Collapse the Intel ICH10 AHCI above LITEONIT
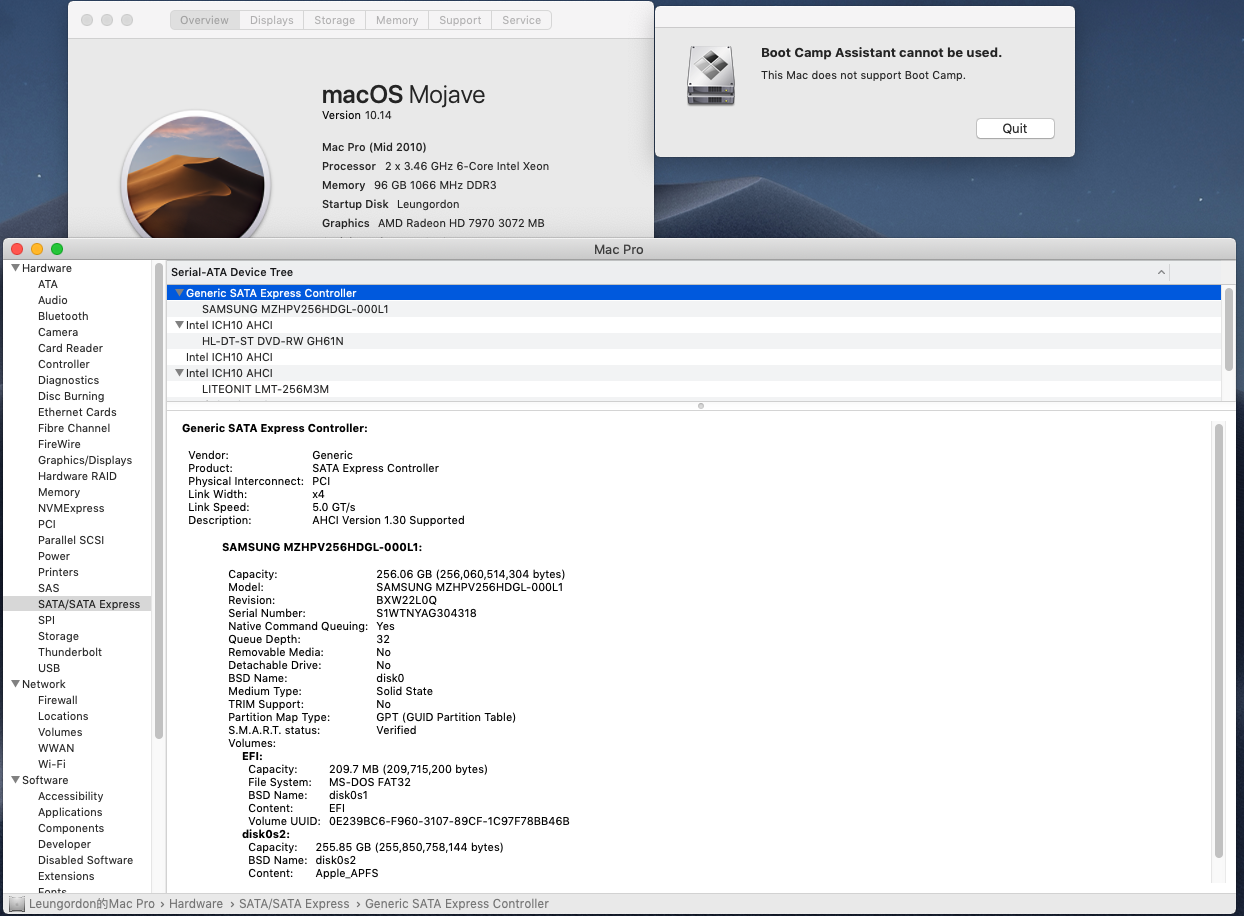The width and height of the screenshot is (1244, 916). [x=179, y=373]
